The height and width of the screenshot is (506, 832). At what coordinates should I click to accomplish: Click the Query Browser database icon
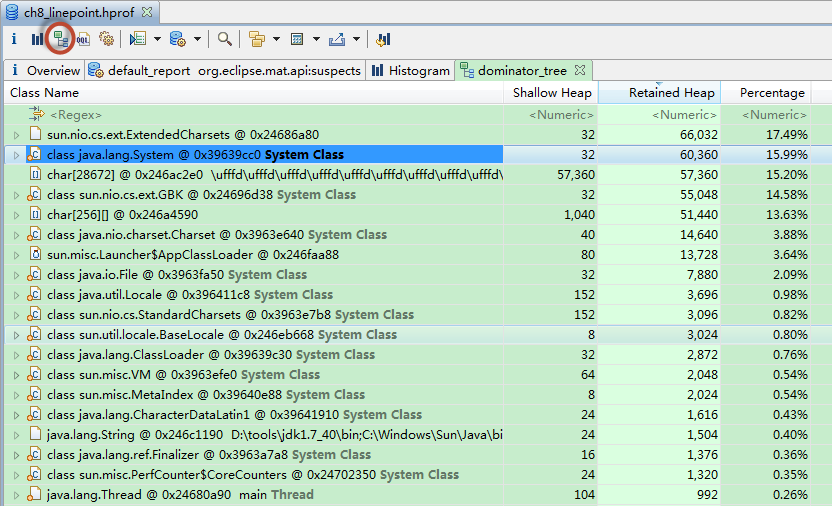[177, 39]
